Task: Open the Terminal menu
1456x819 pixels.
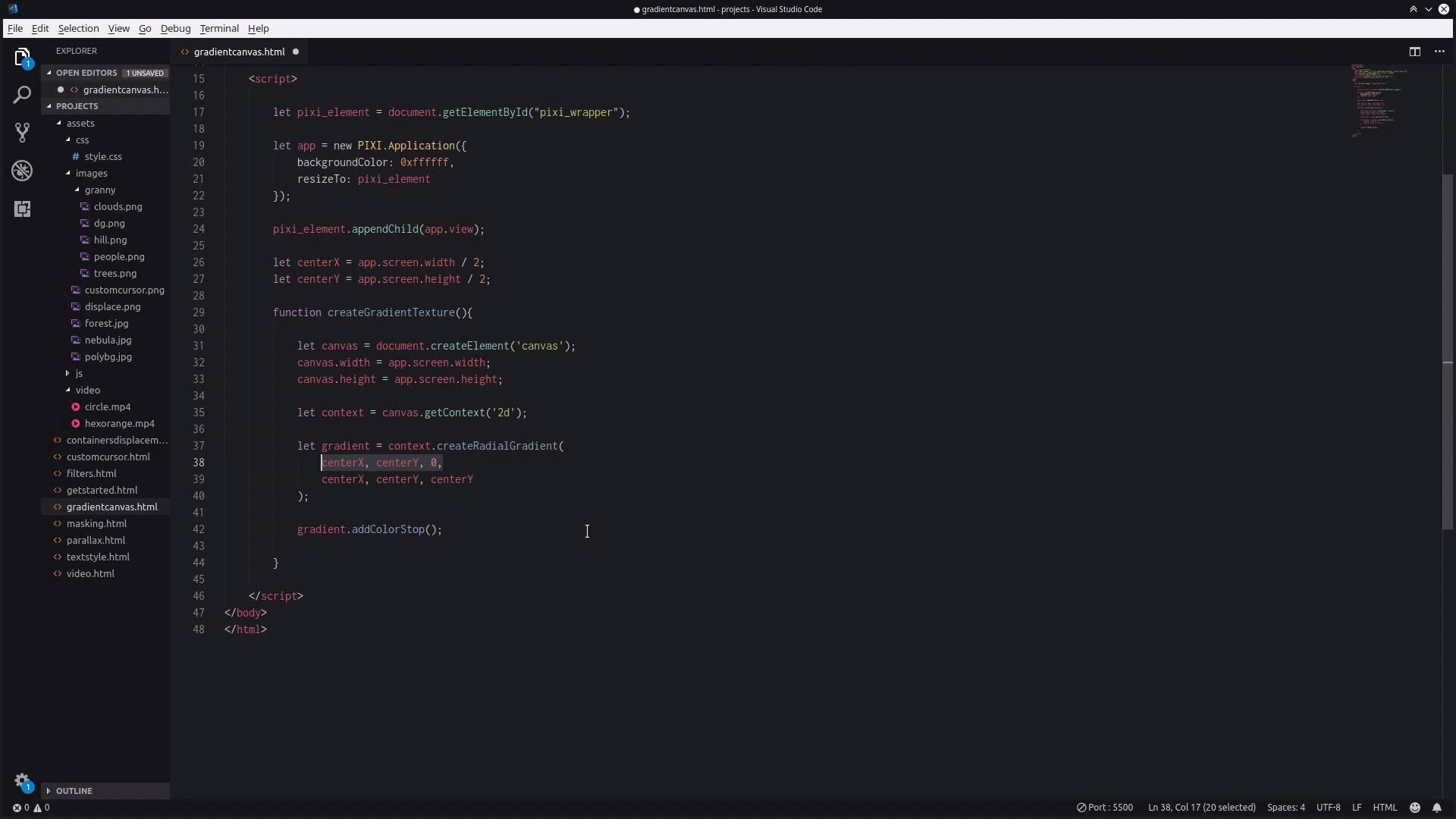Action: [219, 28]
